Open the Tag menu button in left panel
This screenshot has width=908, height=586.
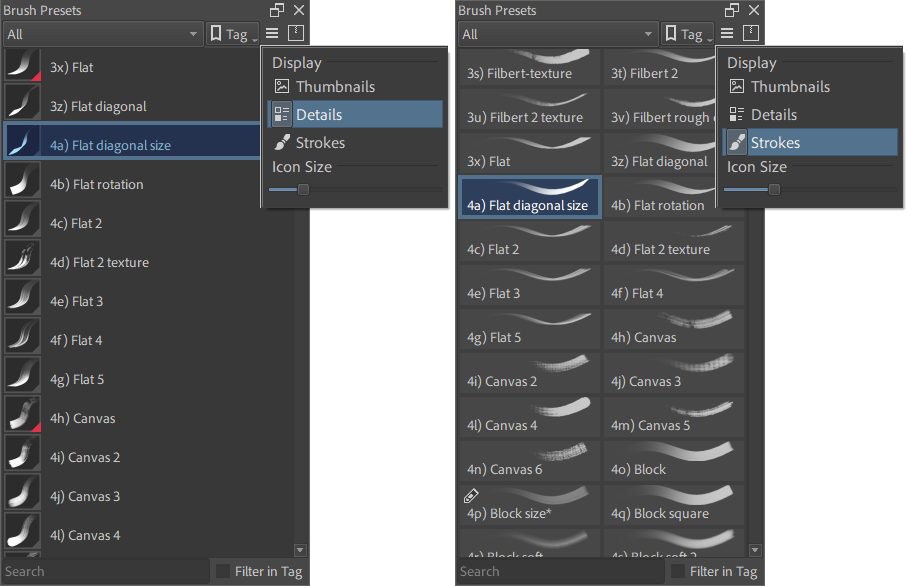pyautogui.click(x=233, y=34)
